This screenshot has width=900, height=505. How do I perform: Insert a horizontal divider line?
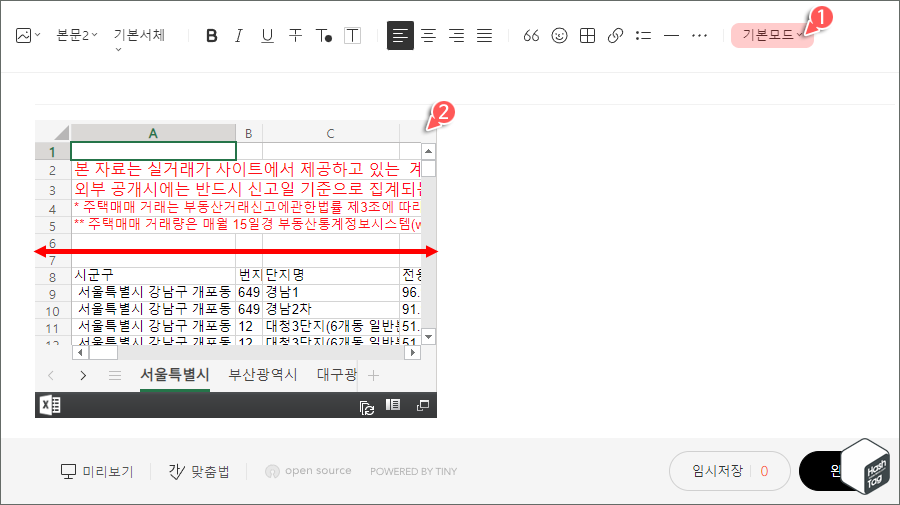(671, 36)
